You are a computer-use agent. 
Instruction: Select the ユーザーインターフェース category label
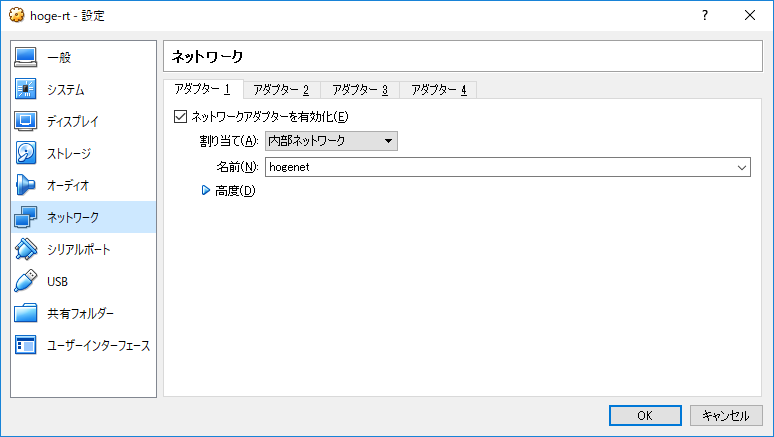[x=98, y=345]
